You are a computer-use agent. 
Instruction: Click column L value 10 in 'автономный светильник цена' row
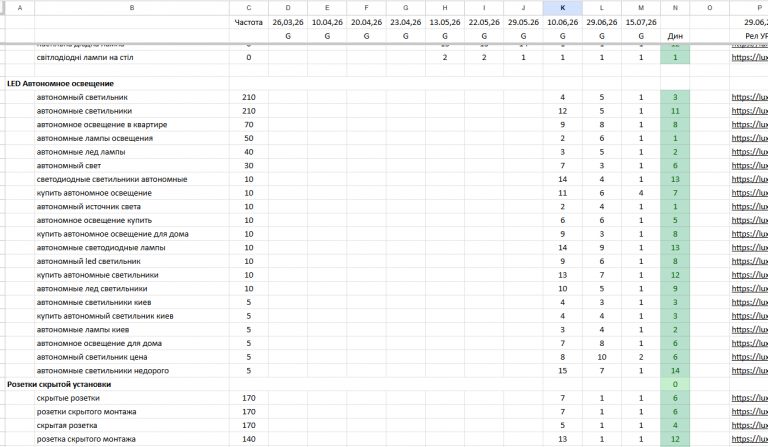(601, 358)
